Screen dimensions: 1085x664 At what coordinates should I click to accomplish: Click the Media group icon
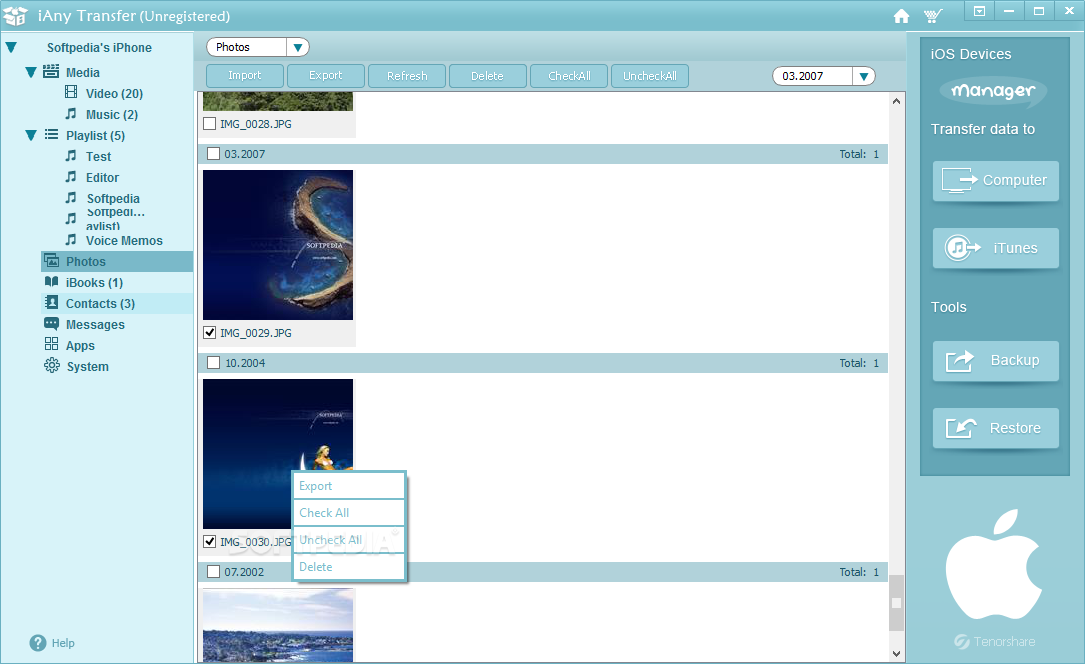[x=51, y=71]
